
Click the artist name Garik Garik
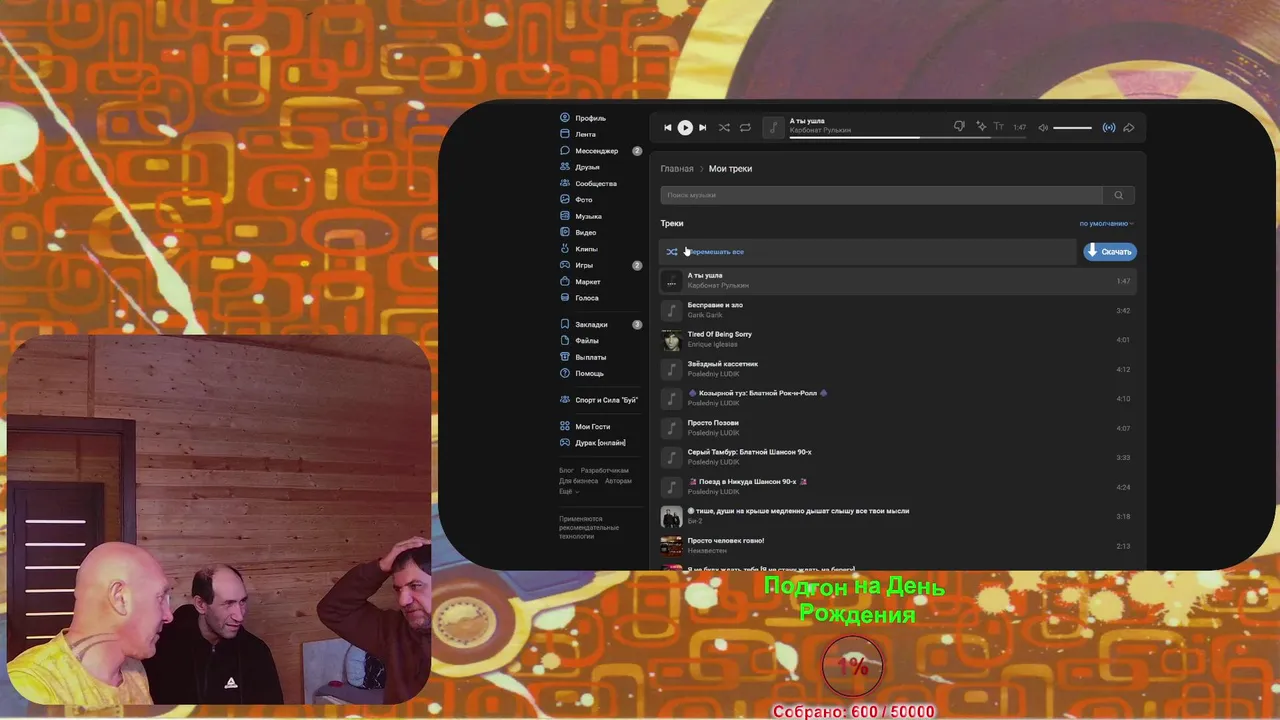point(705,315)
